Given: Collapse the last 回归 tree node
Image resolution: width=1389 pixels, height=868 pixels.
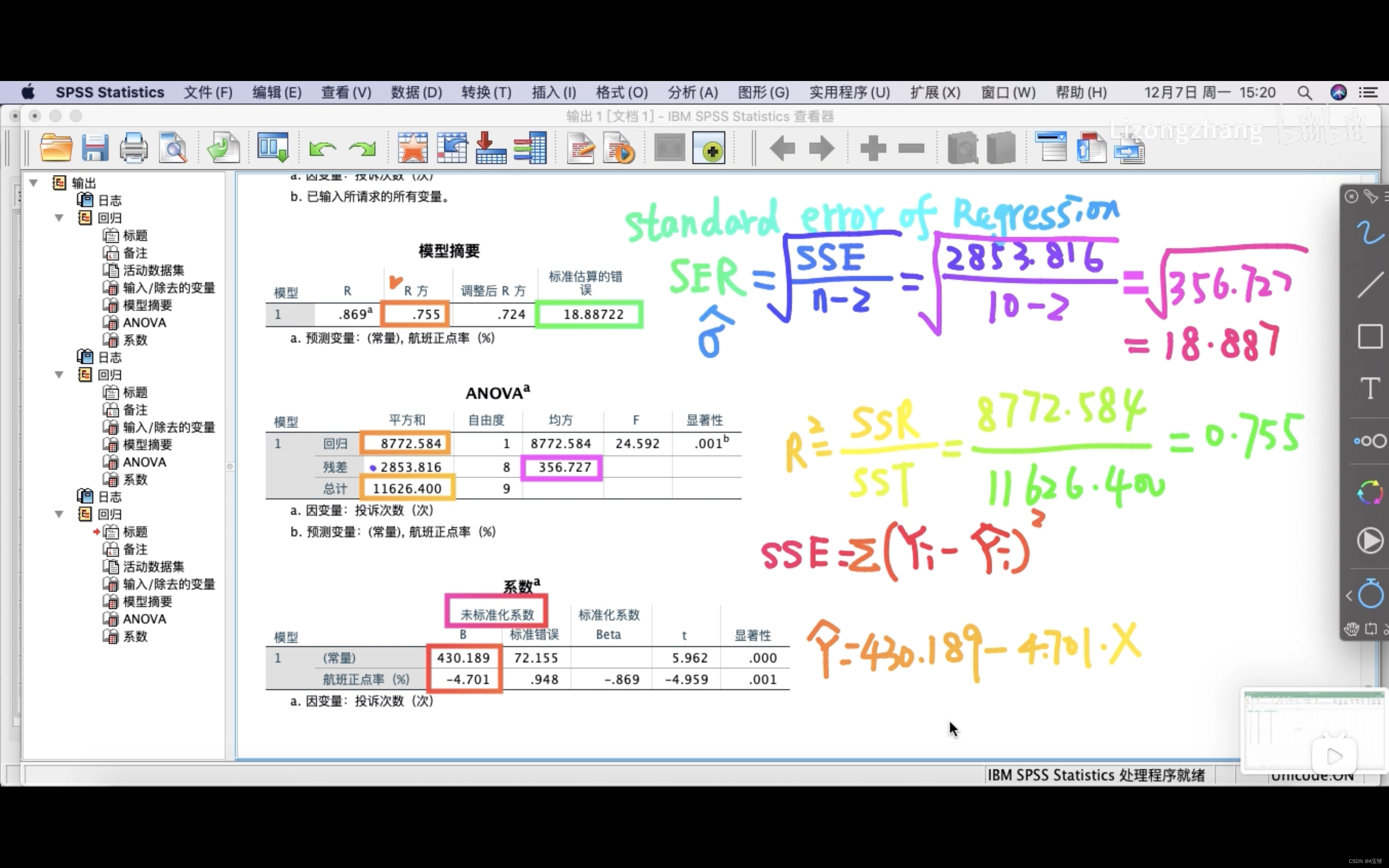Looking at the screenshot, I should pos(59,514).
